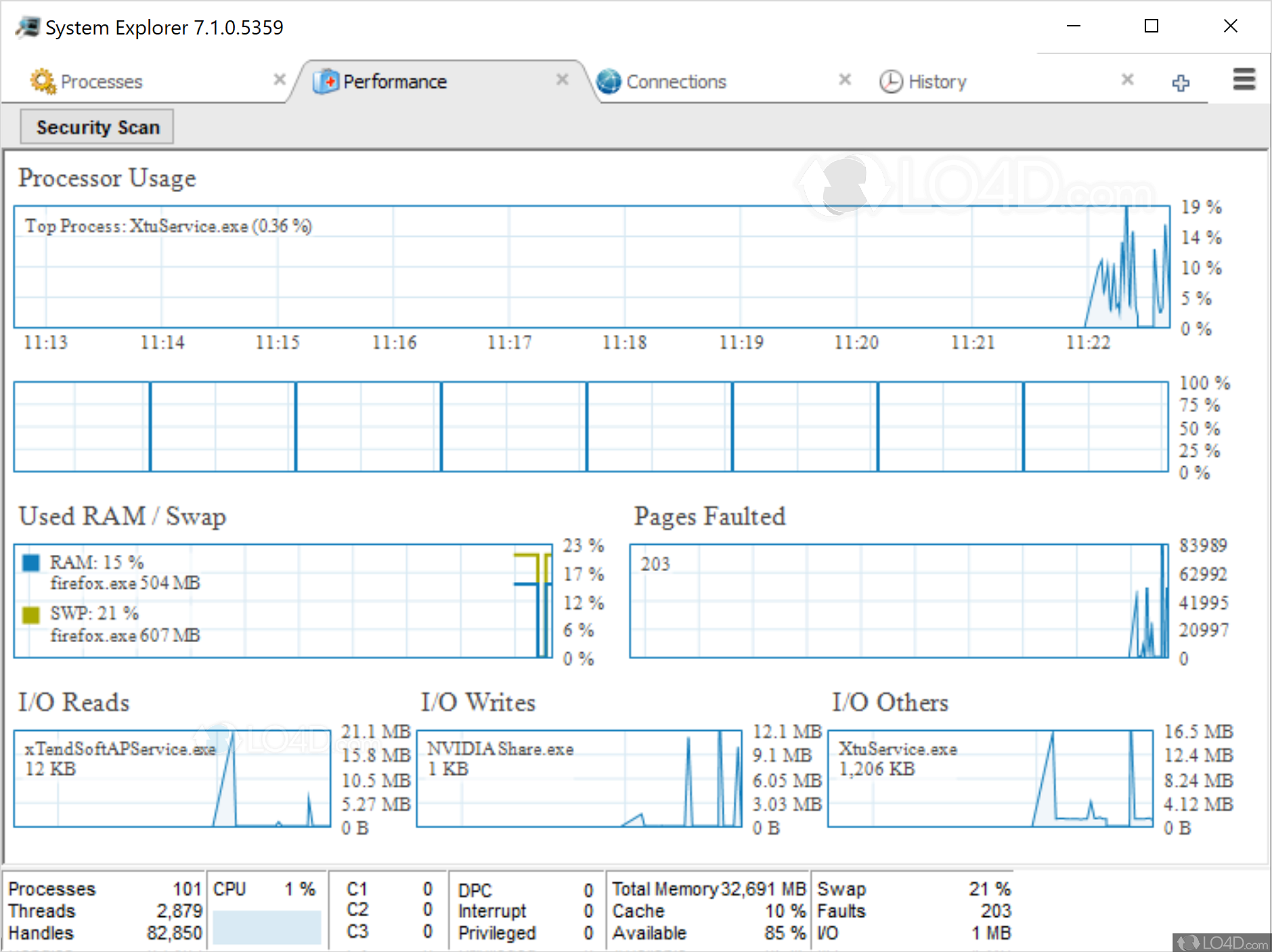The image size is (1272, 952).
Task: Click the Threads value 2,879
Action: tap(179, 911)
